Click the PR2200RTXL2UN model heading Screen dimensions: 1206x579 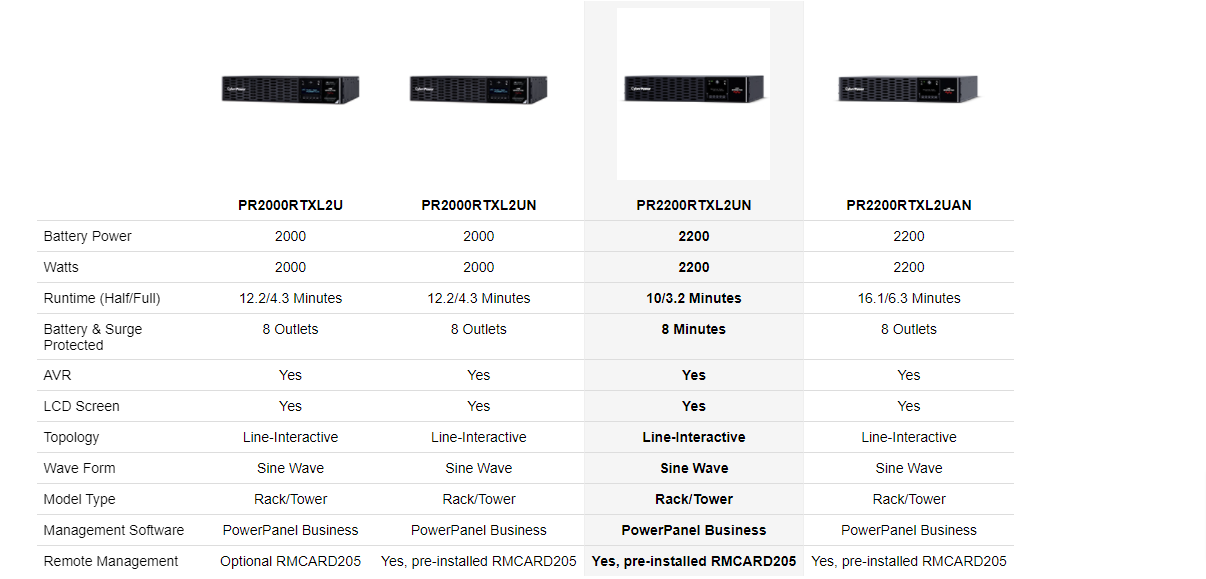point(693,205)
